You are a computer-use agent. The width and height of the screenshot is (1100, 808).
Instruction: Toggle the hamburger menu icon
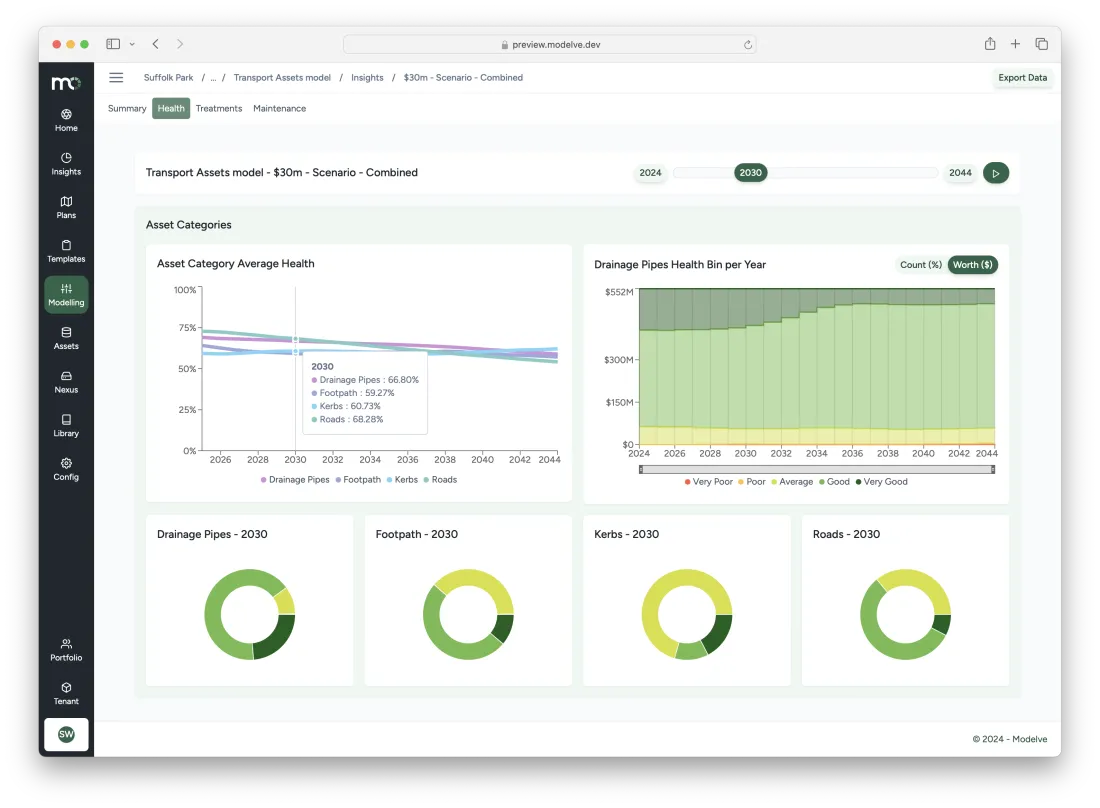coord(116,78)
